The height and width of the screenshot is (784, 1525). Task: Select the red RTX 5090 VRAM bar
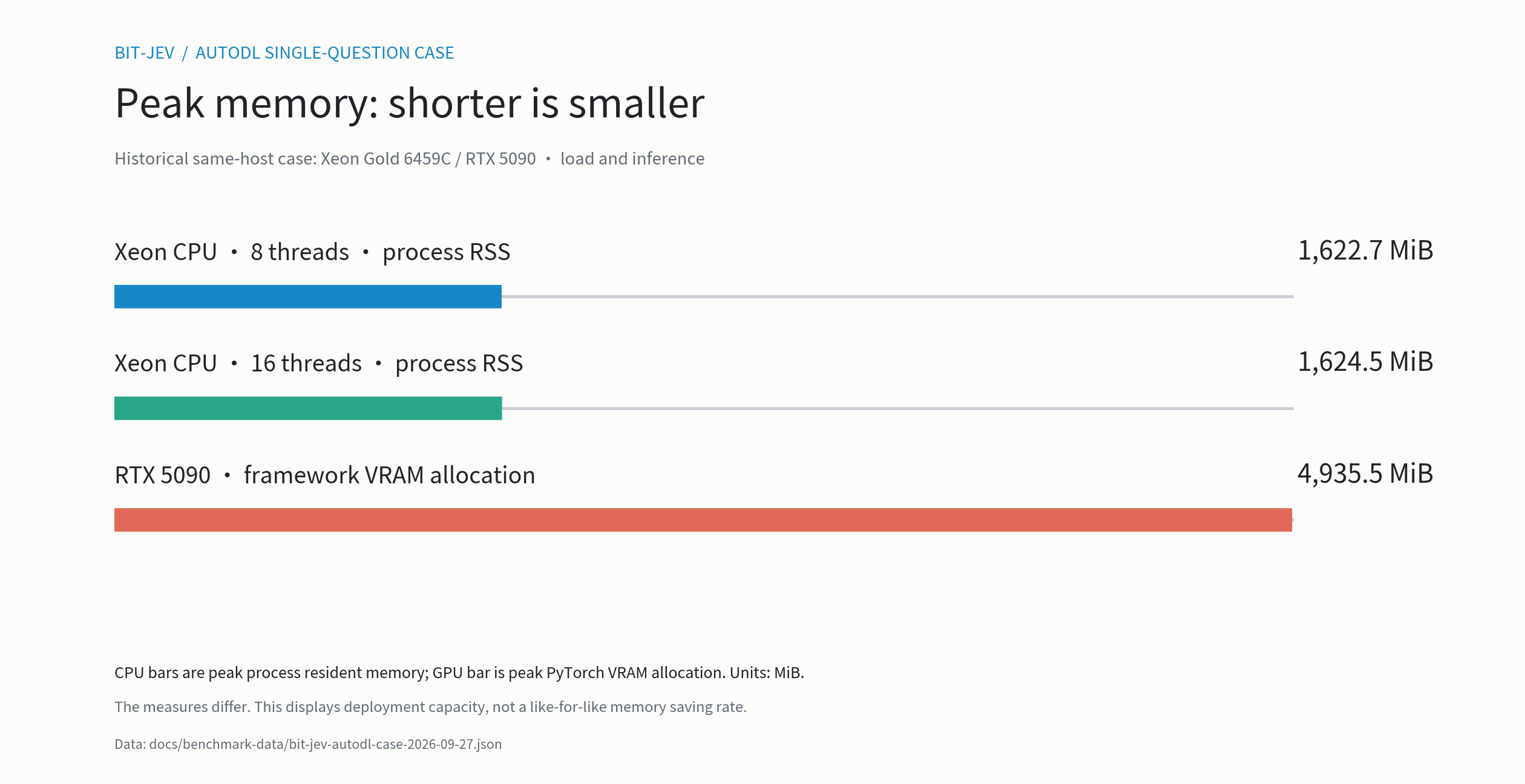point(703,520)
